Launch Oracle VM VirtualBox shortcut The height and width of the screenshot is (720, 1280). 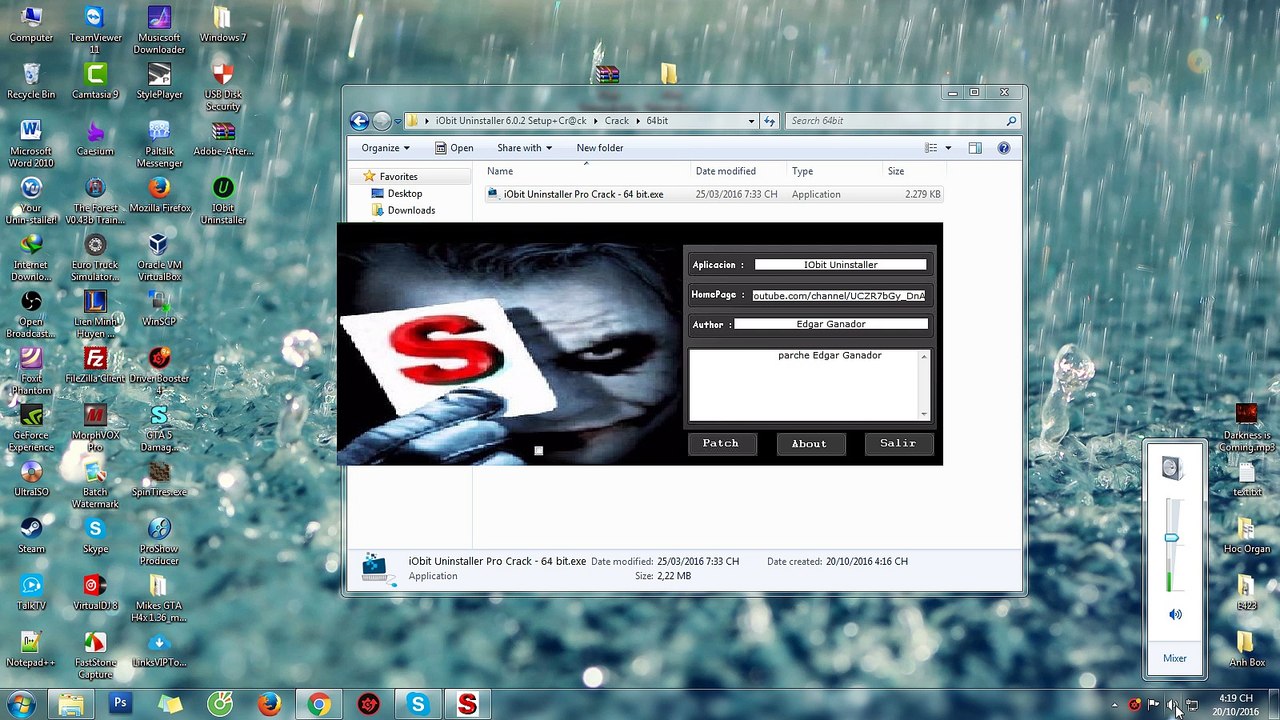159,258
